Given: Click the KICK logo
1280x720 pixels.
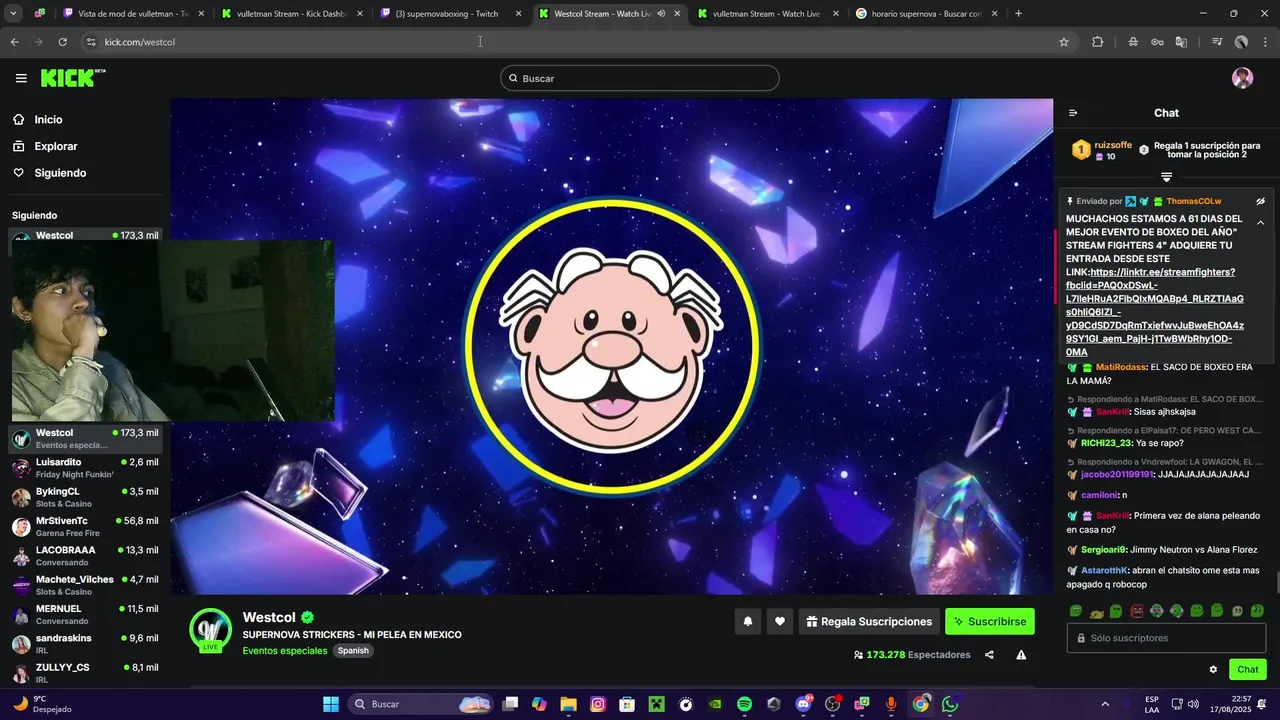Looking at the screenshot, I should [x=73, y=78].
